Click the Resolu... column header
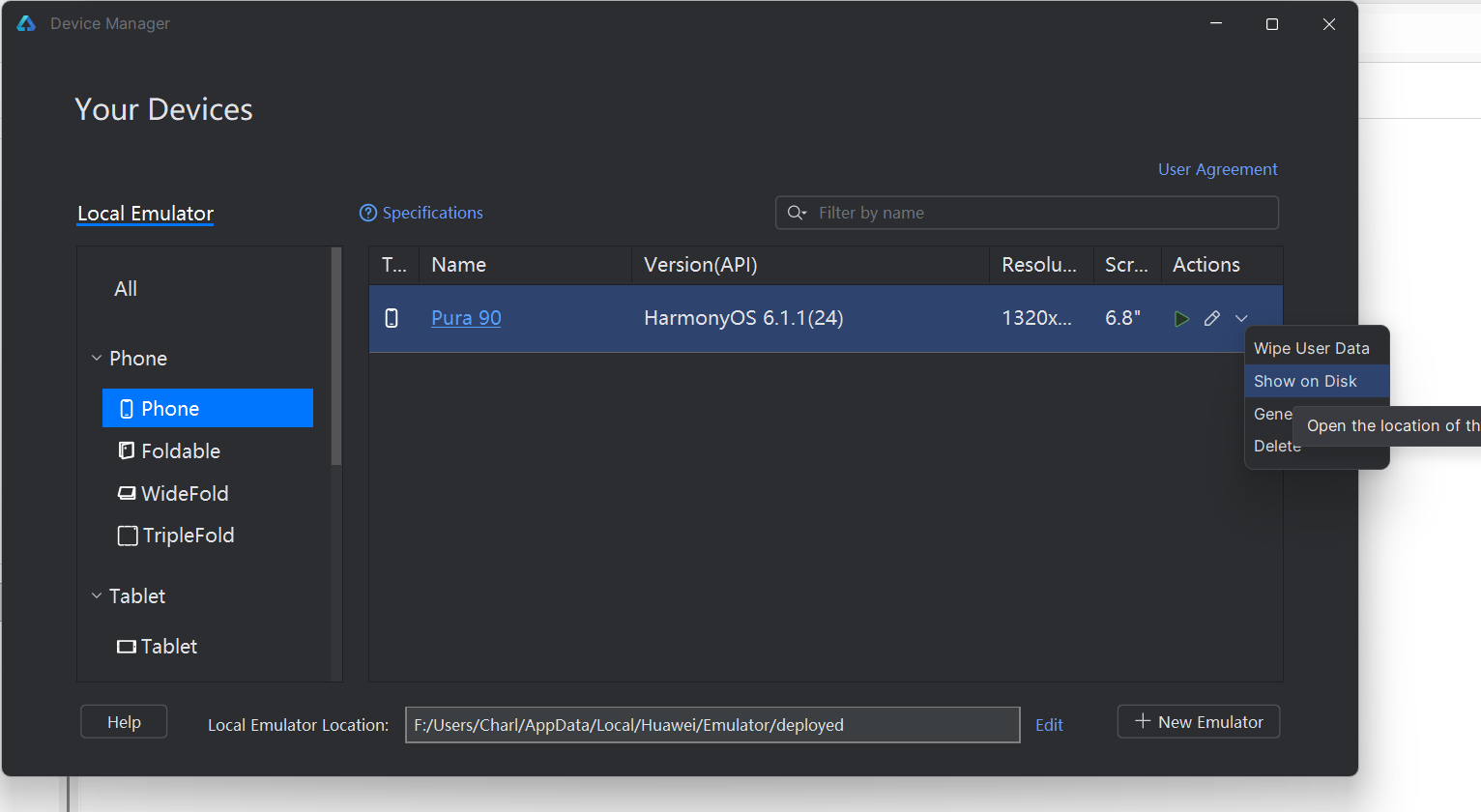 pyautogui.click(x=1041, y=265)
